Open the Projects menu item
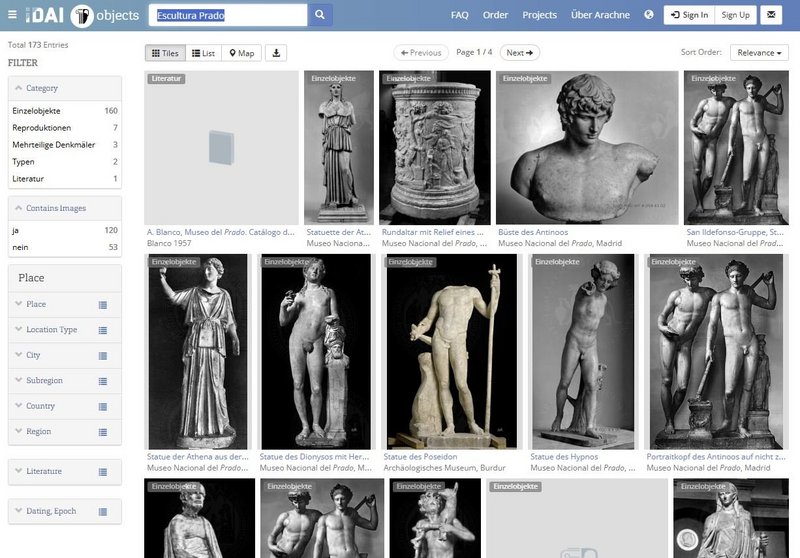The width and height of the screenshot is (800, 558). 539,15
